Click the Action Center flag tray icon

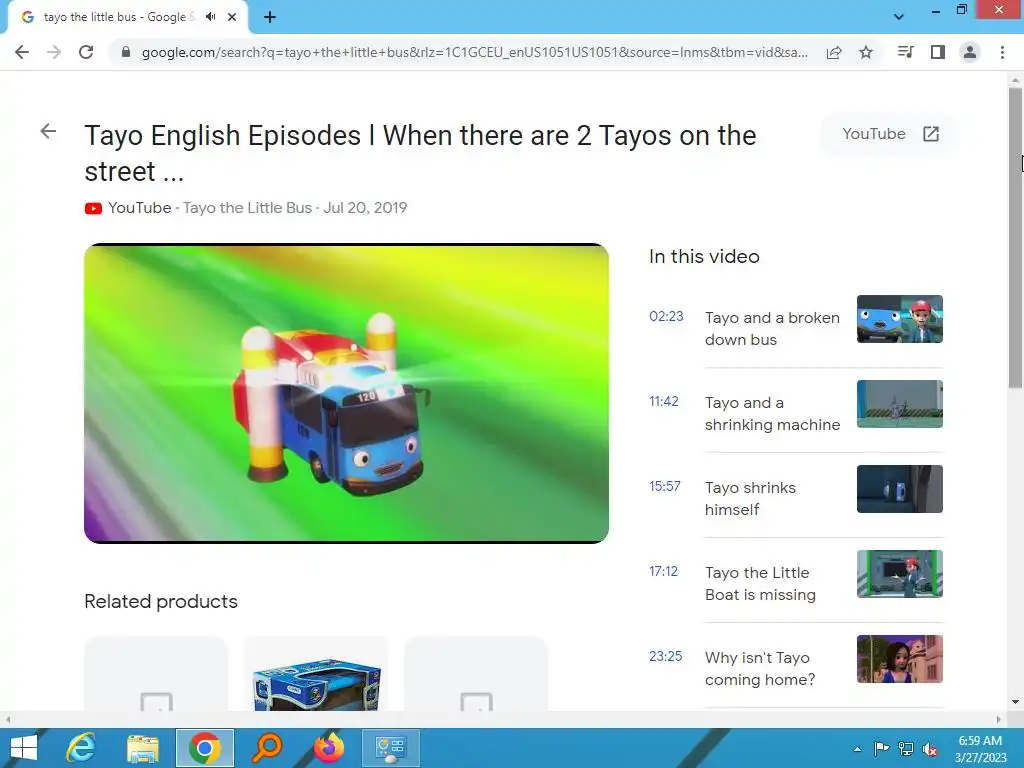(x=881, y=749)
